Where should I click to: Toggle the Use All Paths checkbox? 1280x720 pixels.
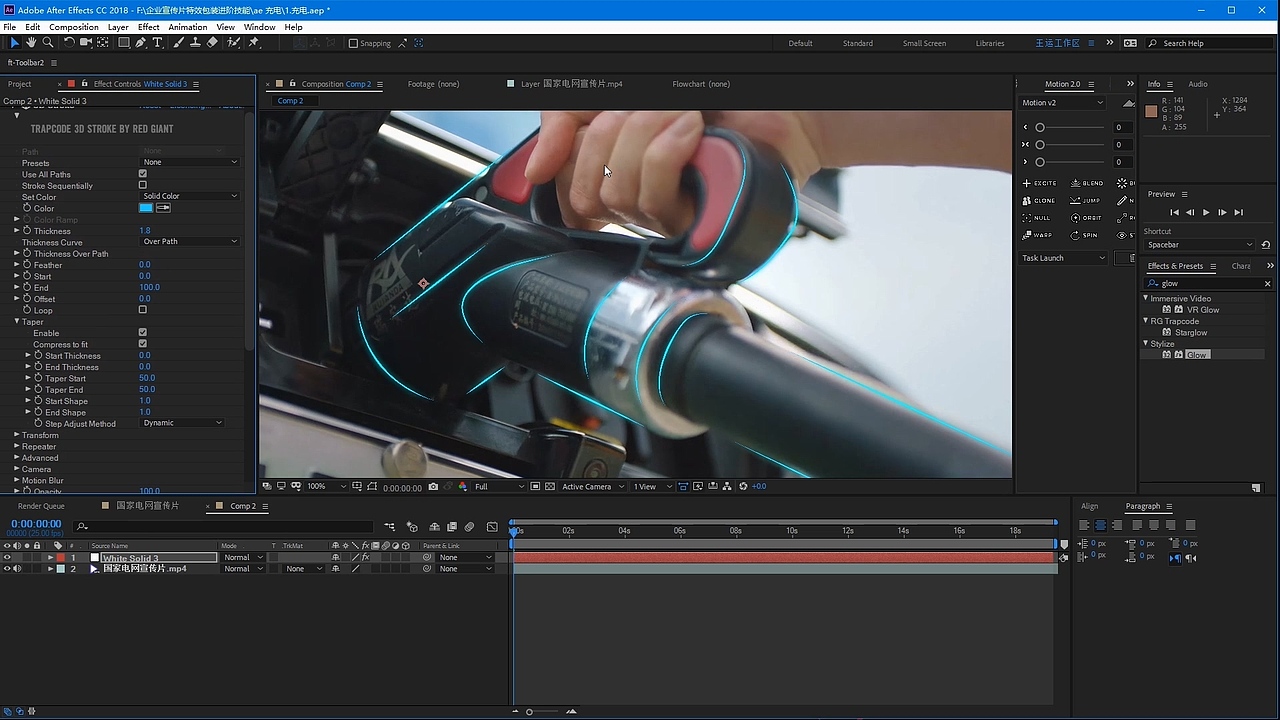[143, 174]
